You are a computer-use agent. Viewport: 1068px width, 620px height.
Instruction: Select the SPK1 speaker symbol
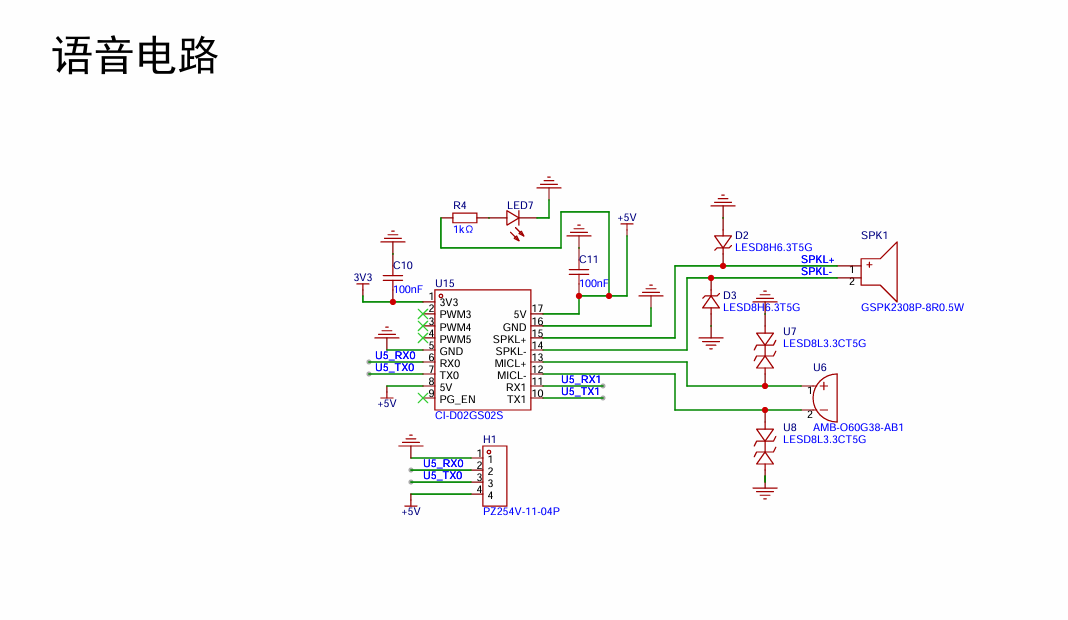coord(879,271)
